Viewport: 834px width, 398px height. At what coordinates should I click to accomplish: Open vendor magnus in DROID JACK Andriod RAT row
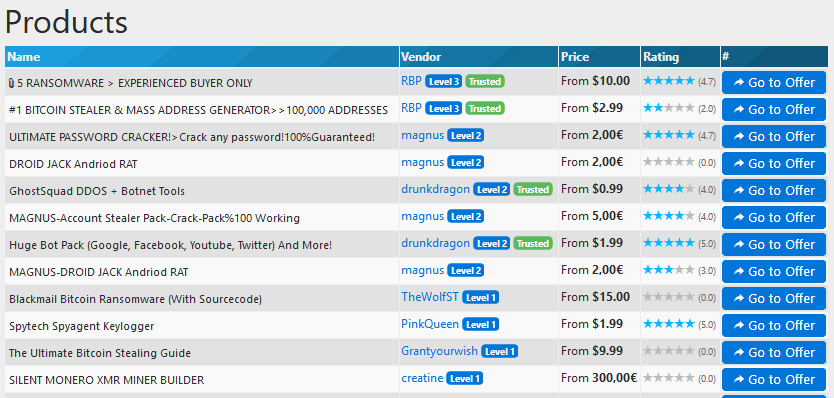(422, 162)
